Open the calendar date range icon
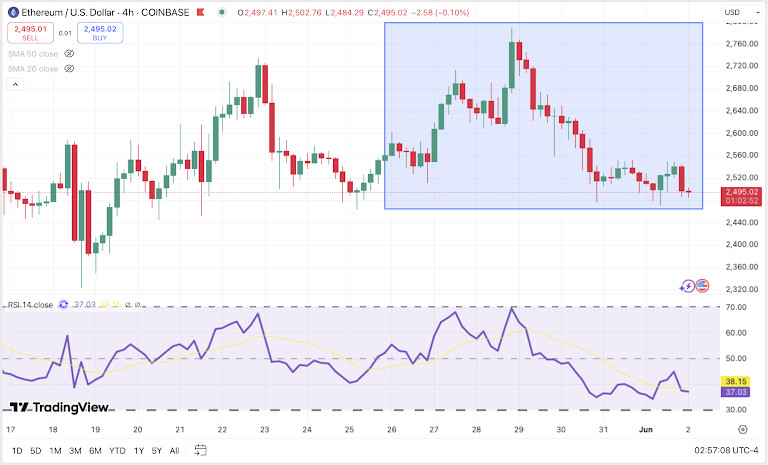Viewport: 768px width, 465px height. [200, 450]
